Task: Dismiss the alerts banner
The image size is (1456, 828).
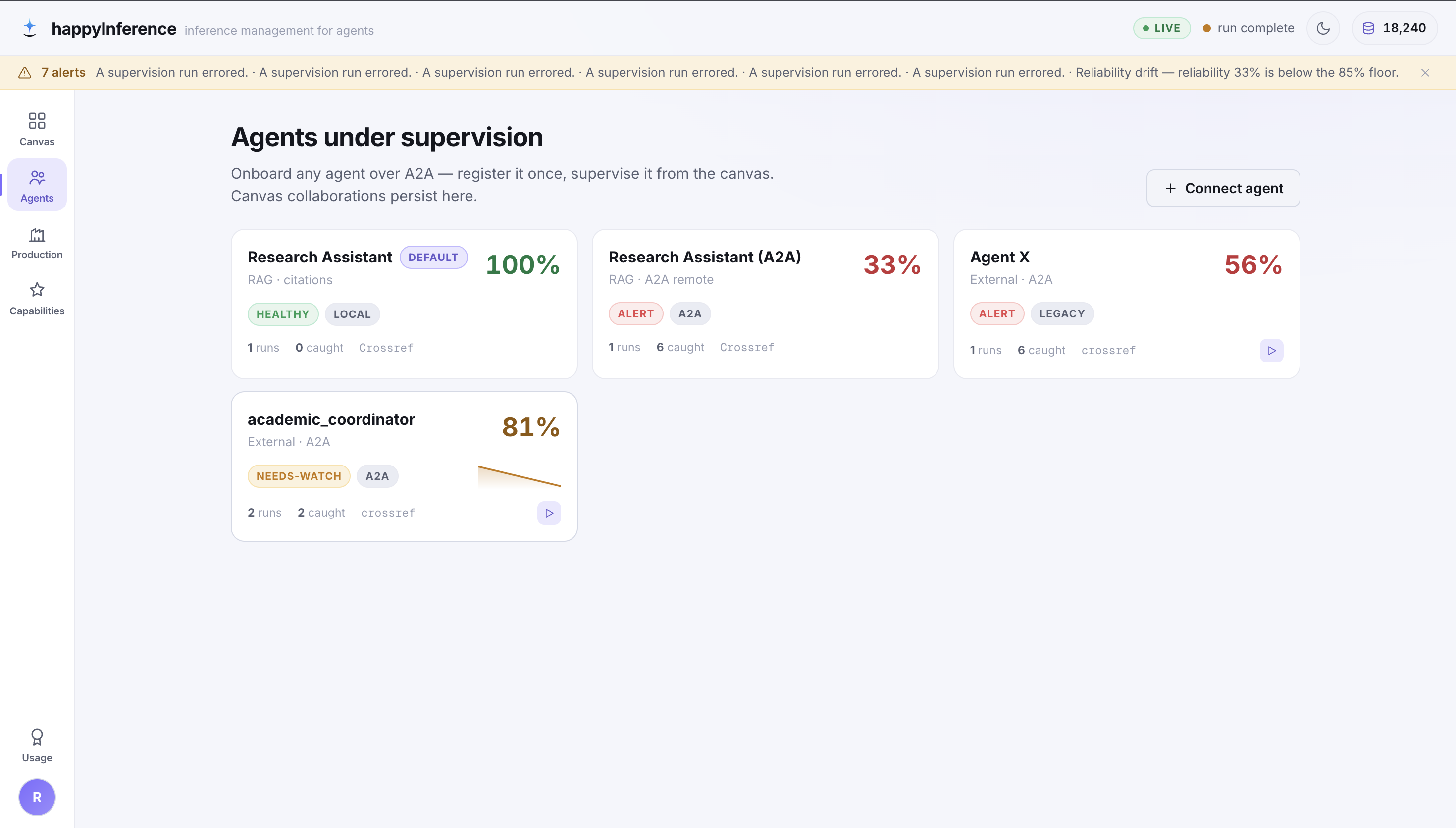Action: tap(1425, 73)
